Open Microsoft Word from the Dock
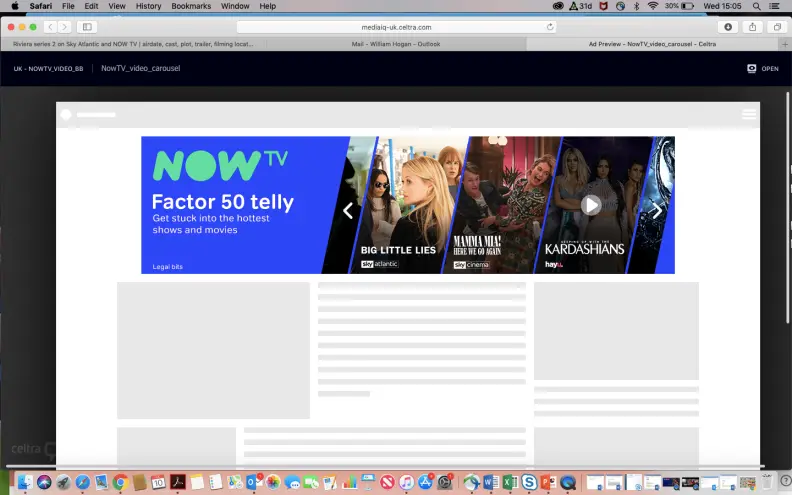The height and width of the screenshot is (495, 792). tap(490, 482)
